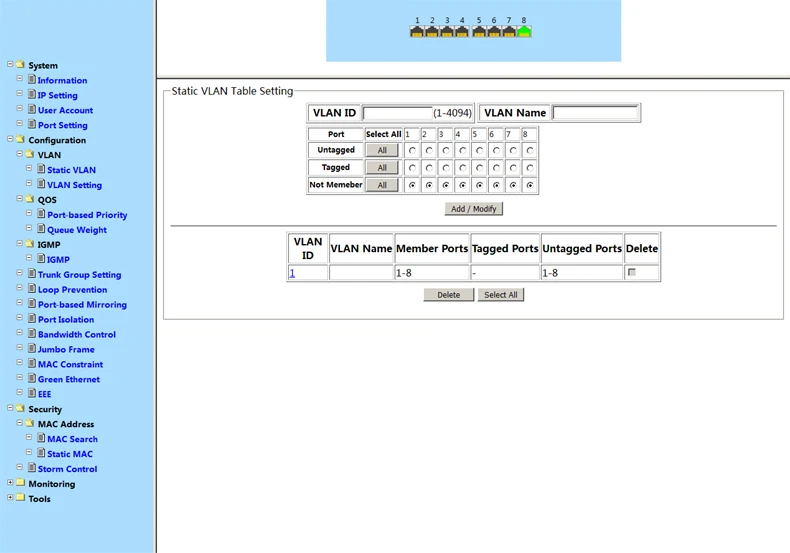Collapse the Security tree node

pos(10,407)
